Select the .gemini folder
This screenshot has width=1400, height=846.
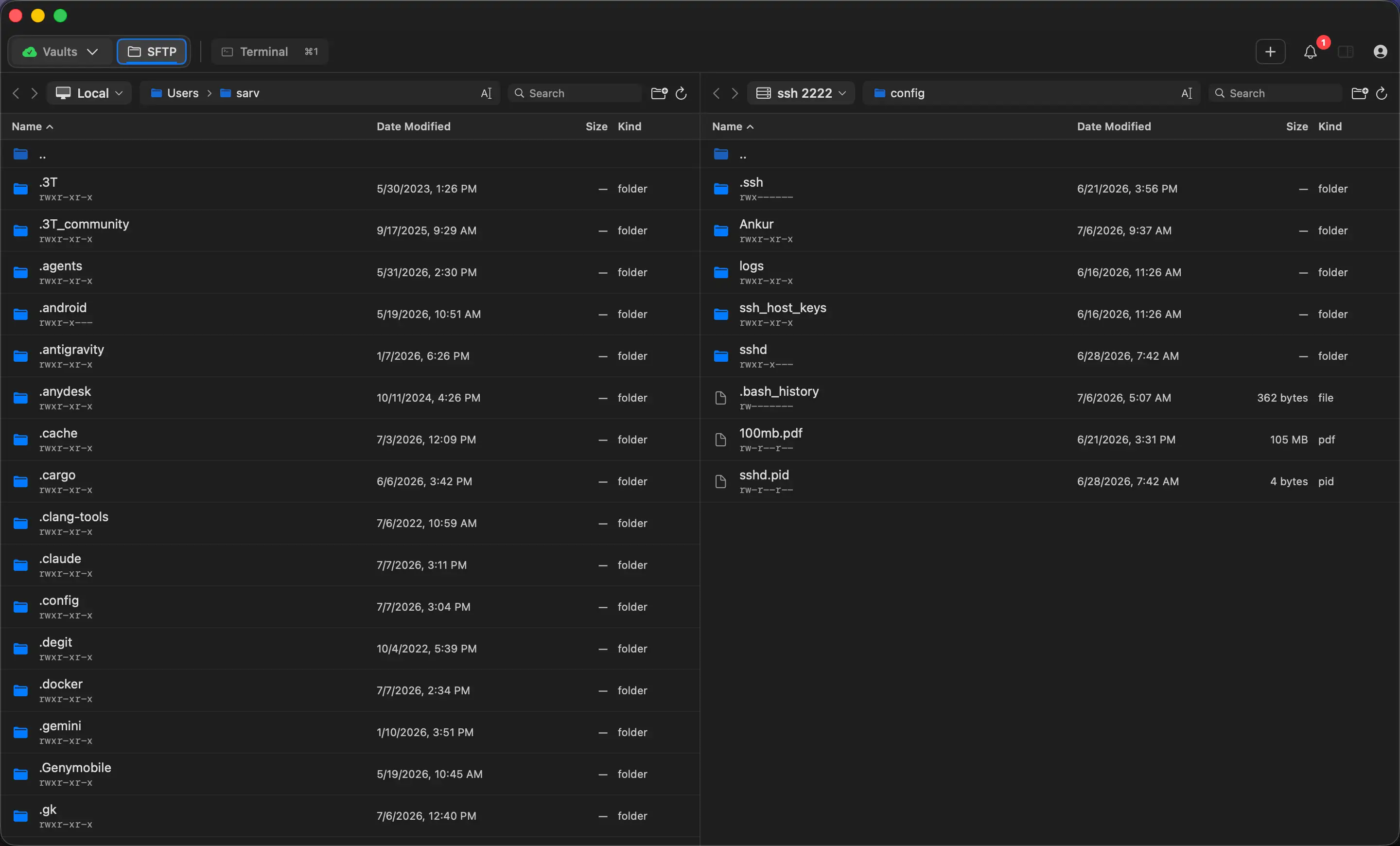point(350,732)
